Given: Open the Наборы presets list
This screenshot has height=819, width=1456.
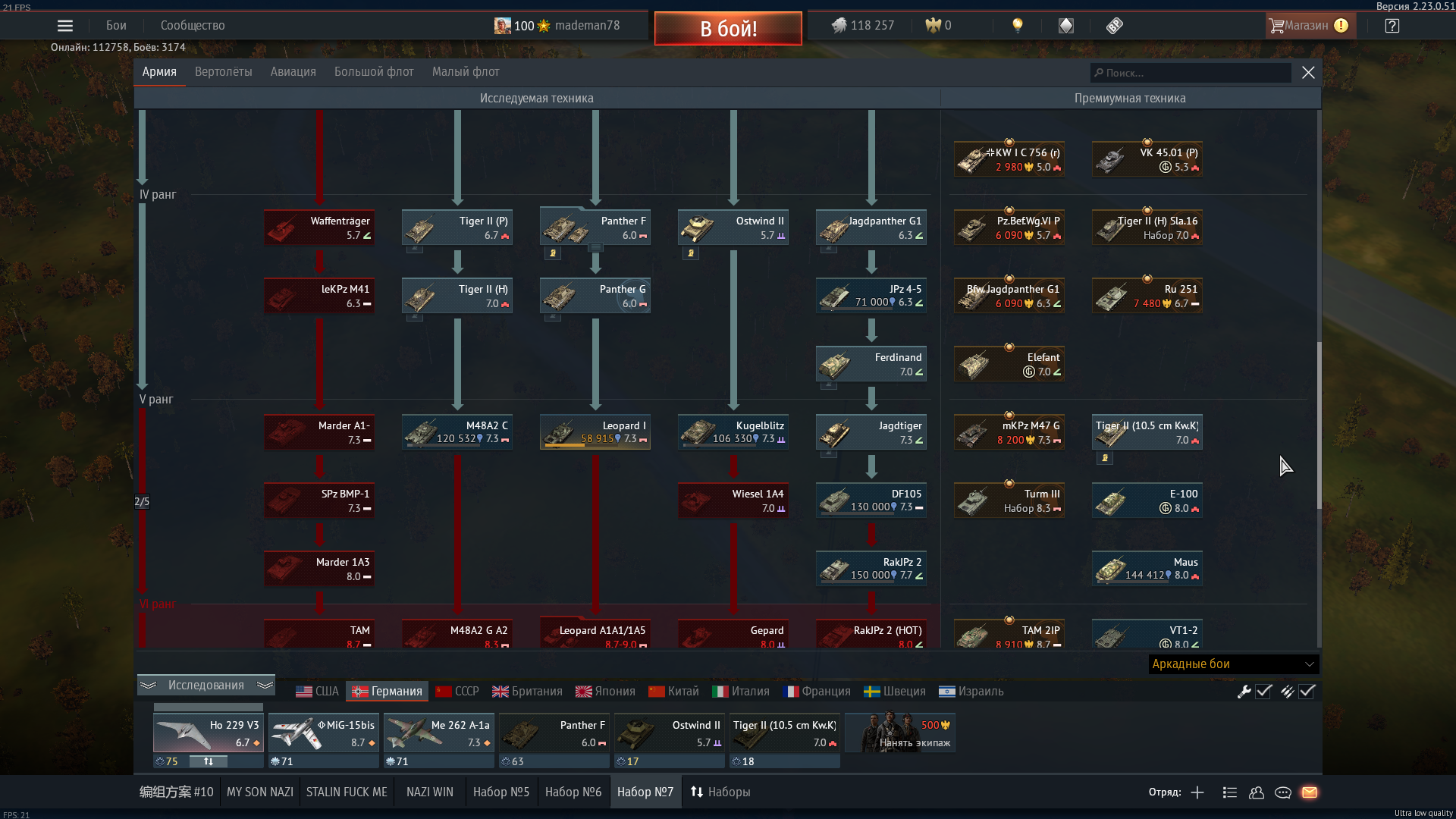Looking at the screenshot, I should click(720, 792).
